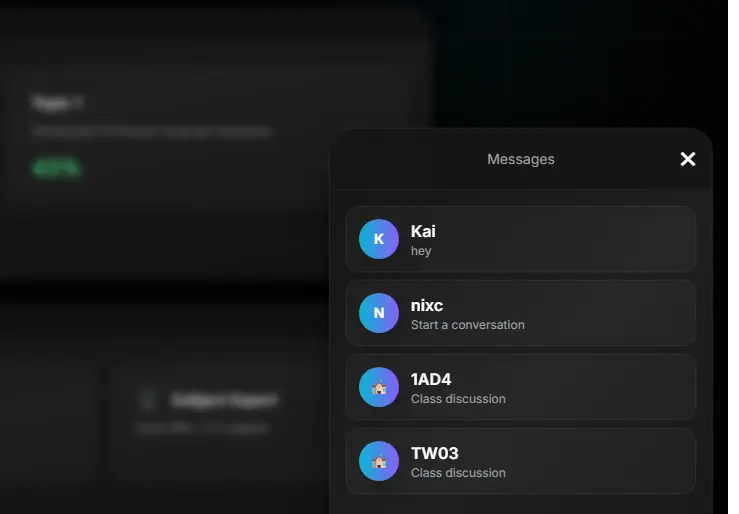Click the blurred green percentage badge

(57, 168)
